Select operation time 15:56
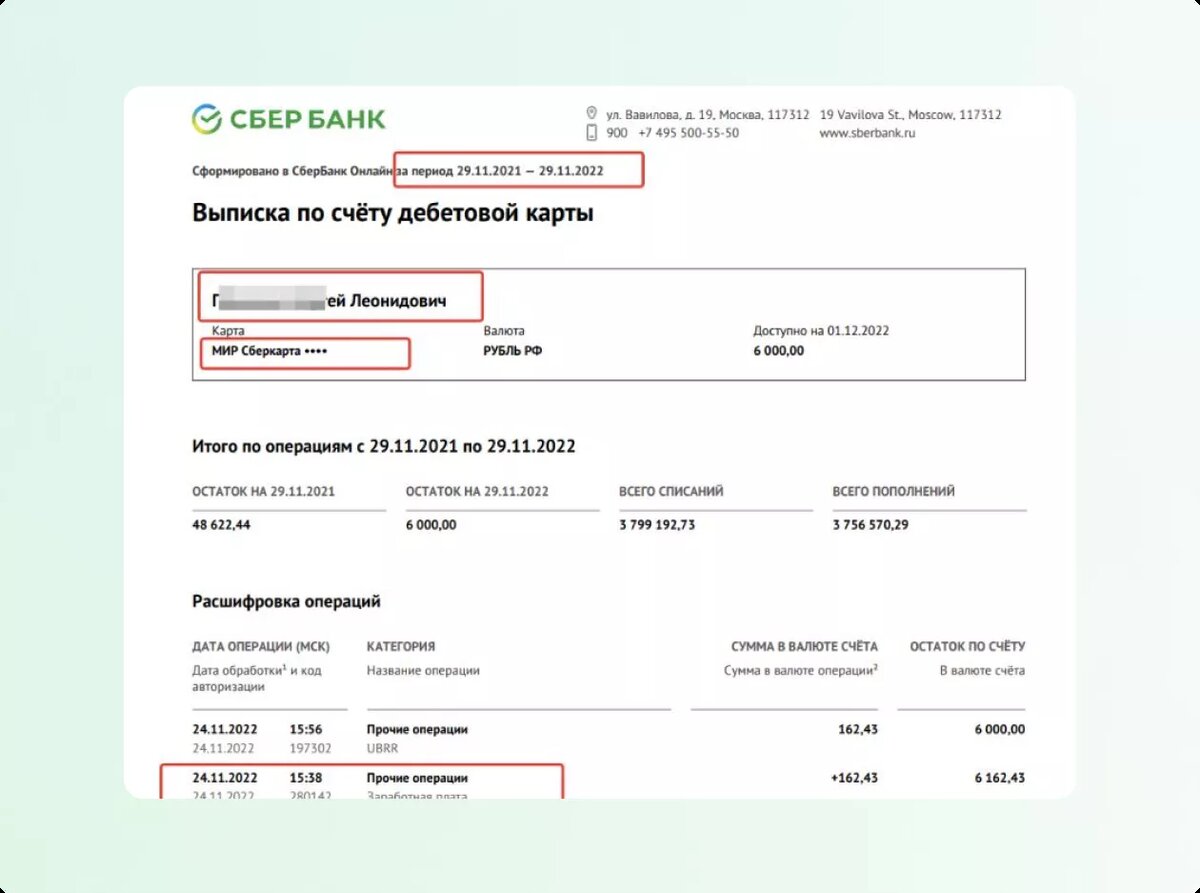This screenshot has width=1200, height=893. tap(306, 730)
